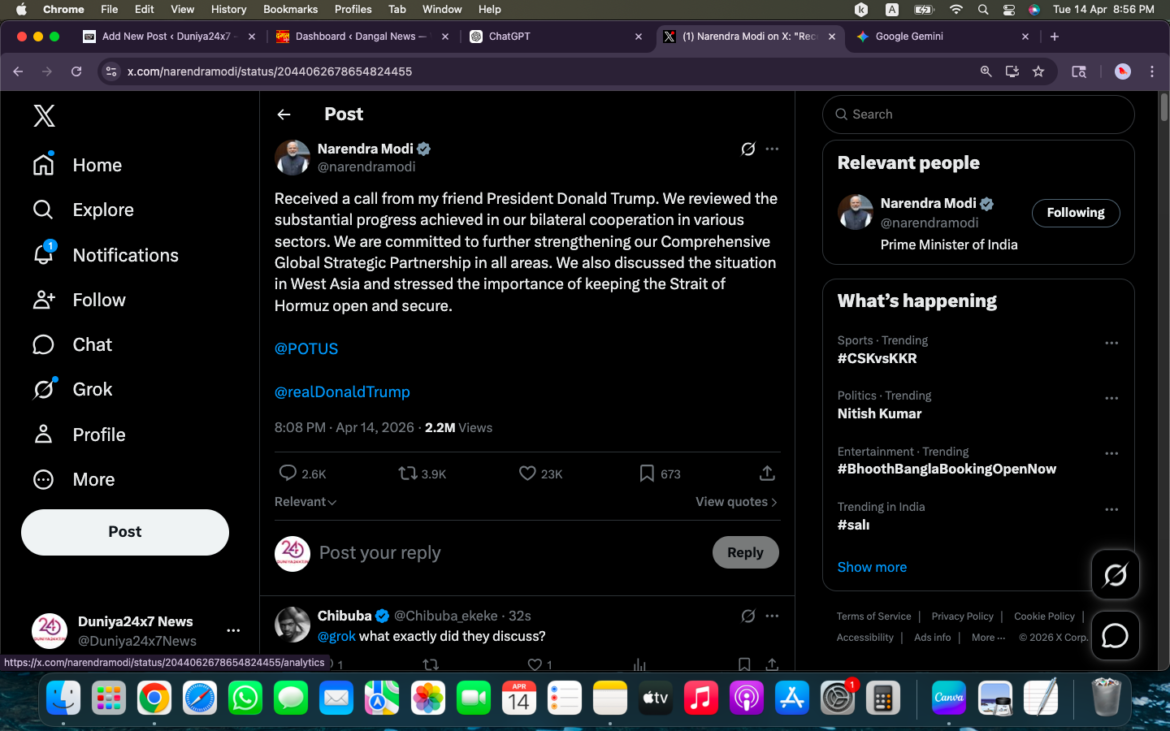Toggle the Following button for Narendra Modi

point(1075,213)
